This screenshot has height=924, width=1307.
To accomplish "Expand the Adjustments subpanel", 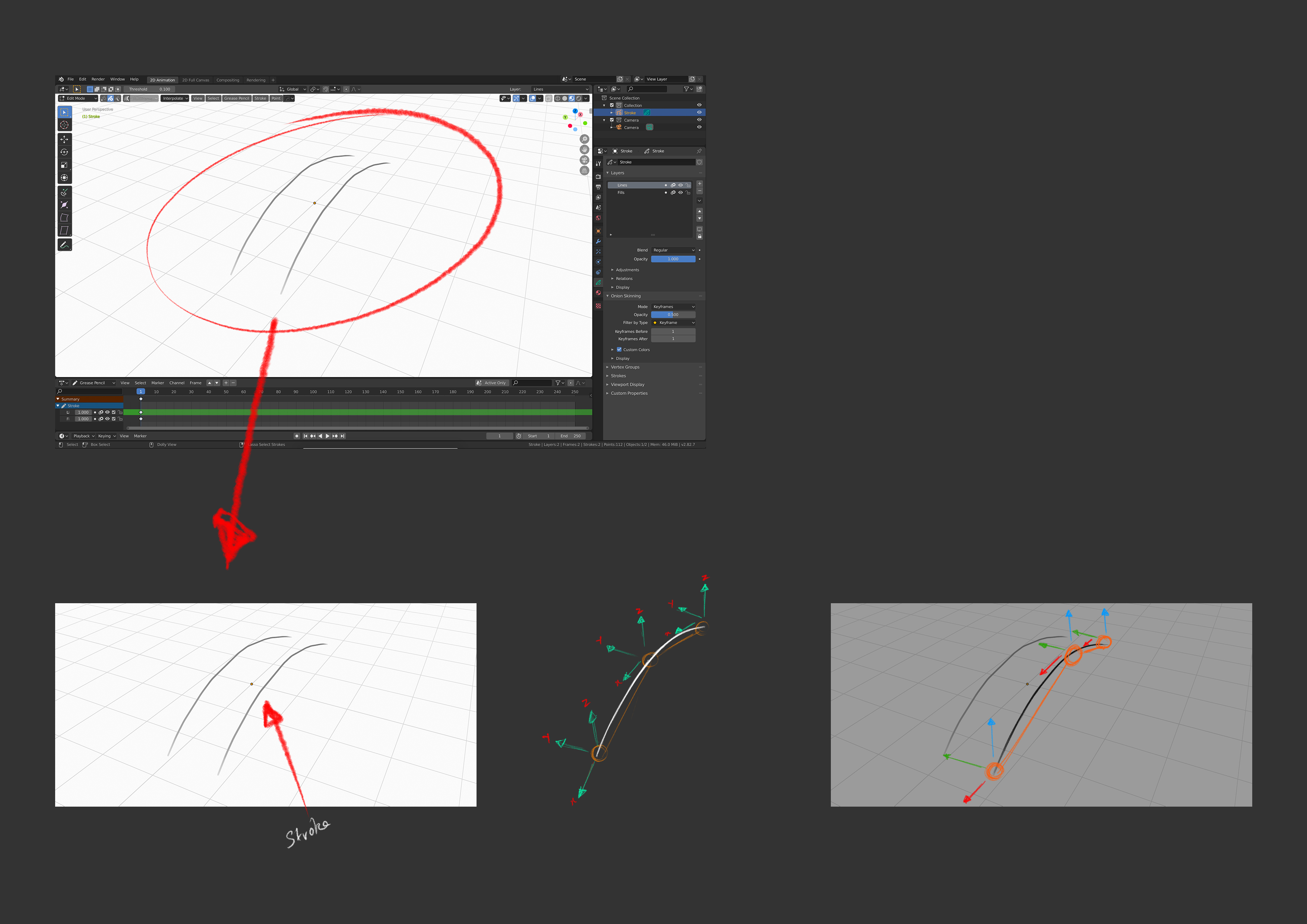I will click(x=627, y=270).
